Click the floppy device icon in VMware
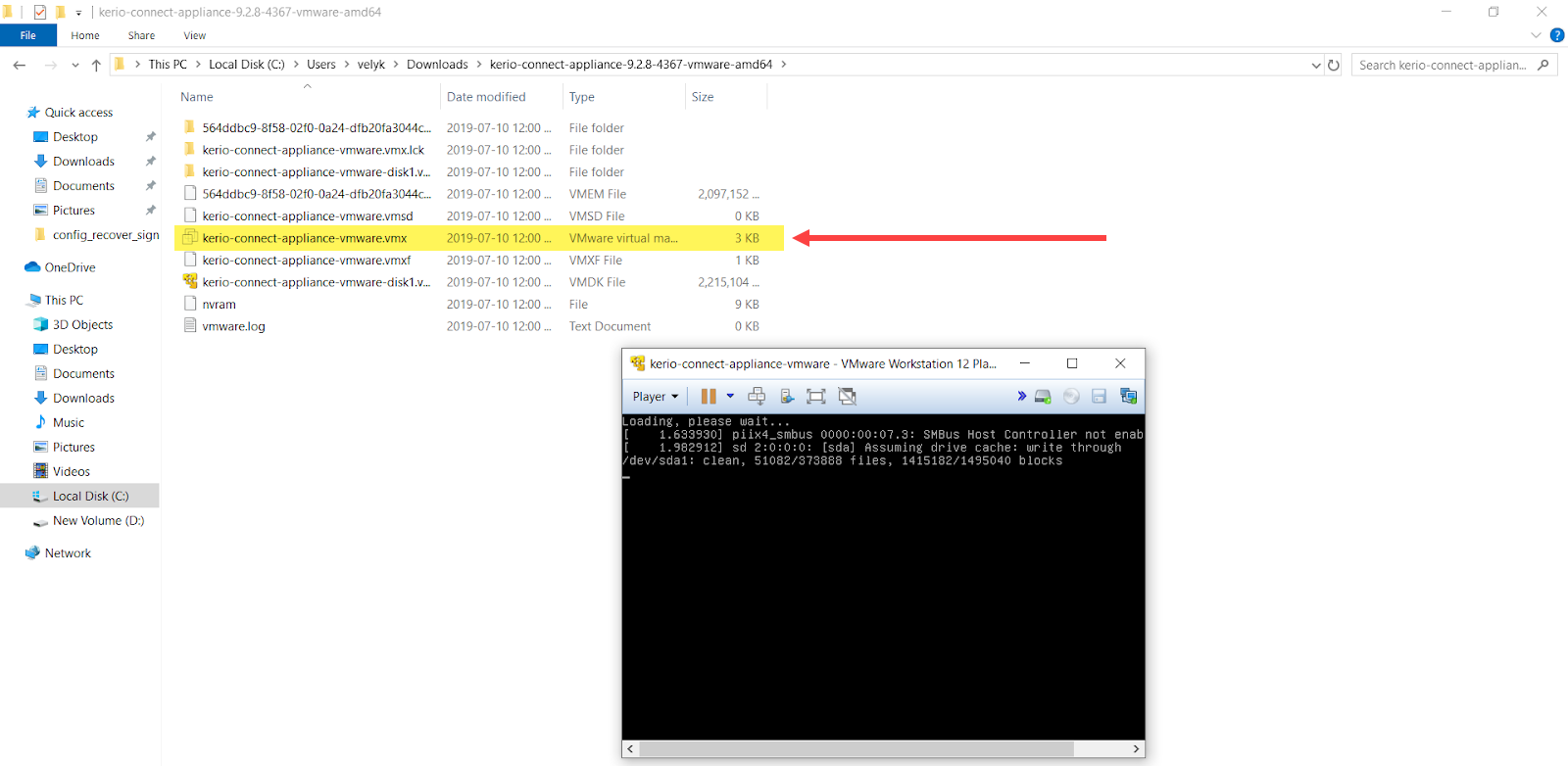 point(1100,397)
